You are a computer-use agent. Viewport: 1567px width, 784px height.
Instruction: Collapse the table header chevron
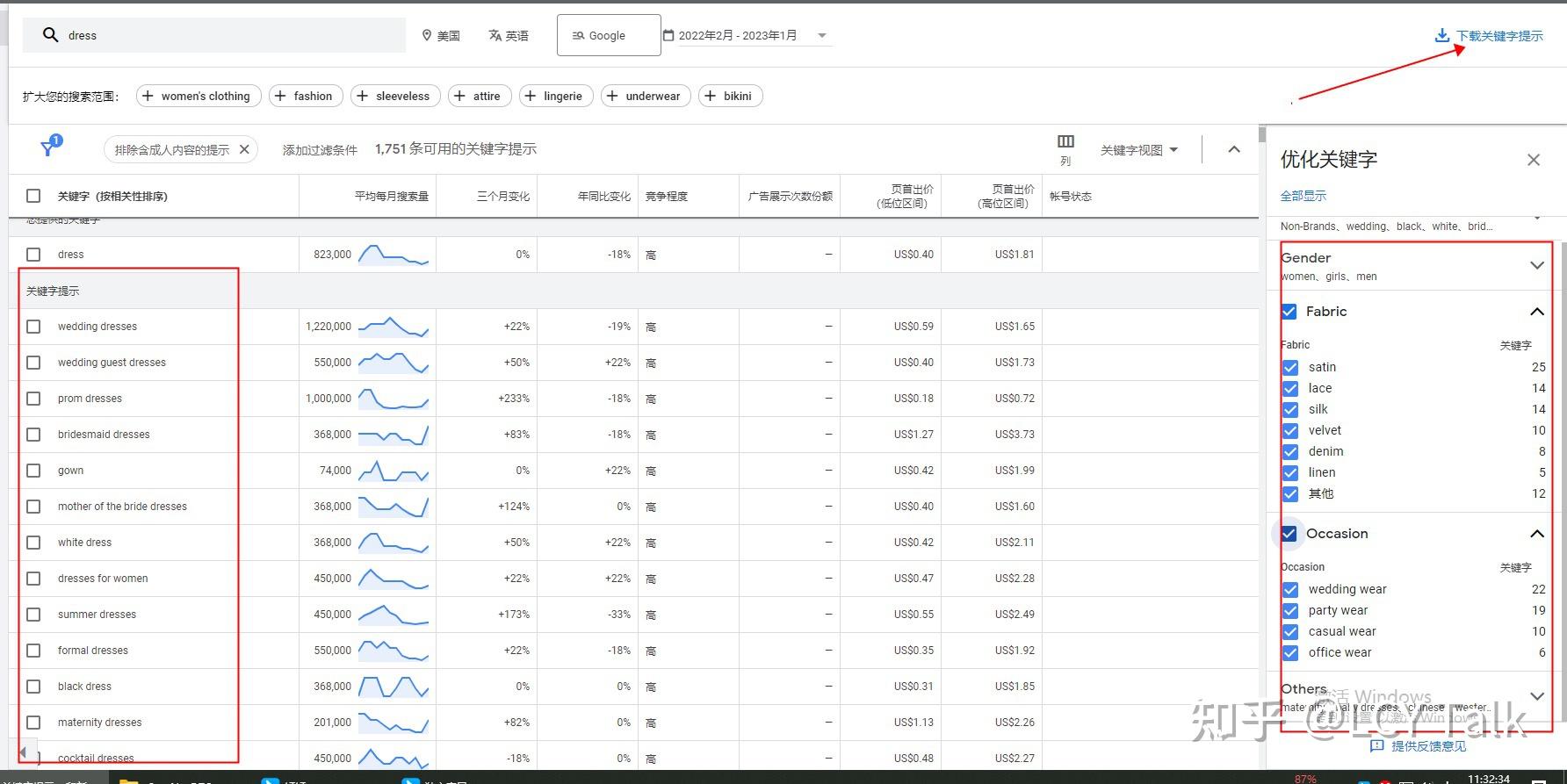(1234, 149)
